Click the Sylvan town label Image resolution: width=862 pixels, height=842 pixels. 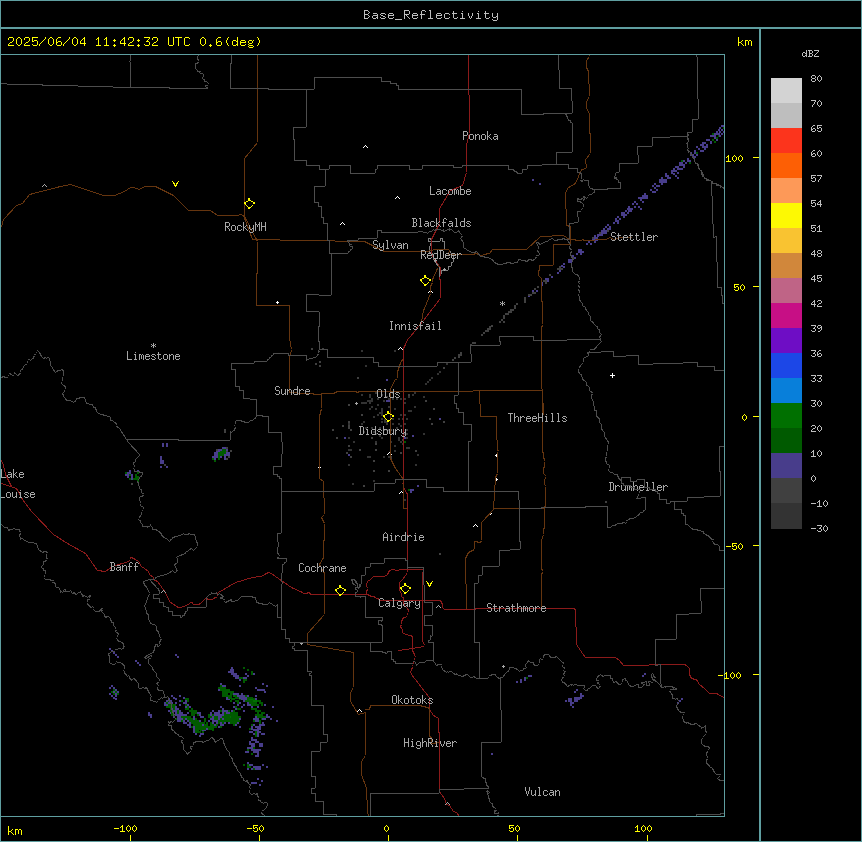tap(390, 245)
